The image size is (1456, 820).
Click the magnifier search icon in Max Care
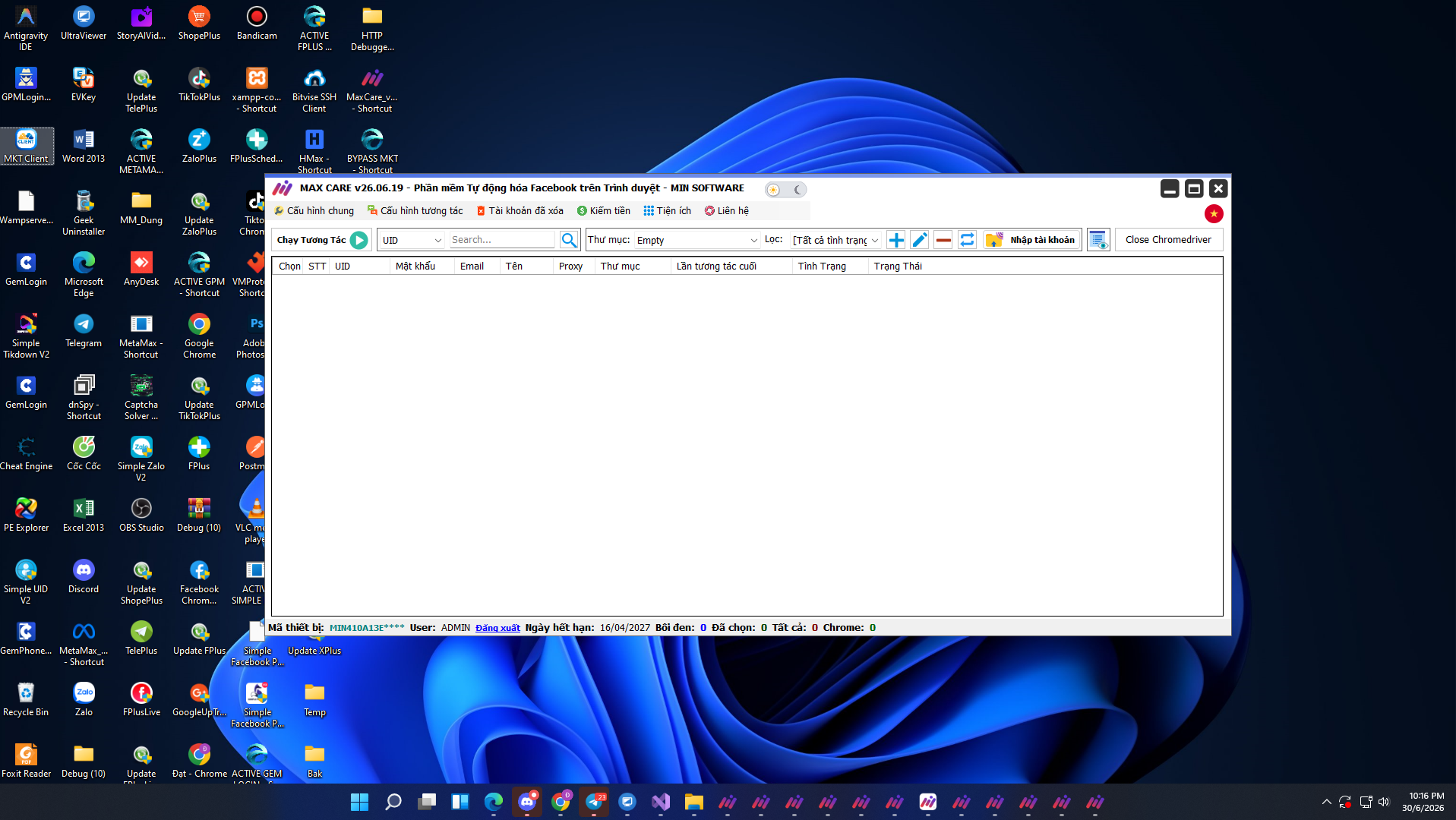click(x=569, y=240)
